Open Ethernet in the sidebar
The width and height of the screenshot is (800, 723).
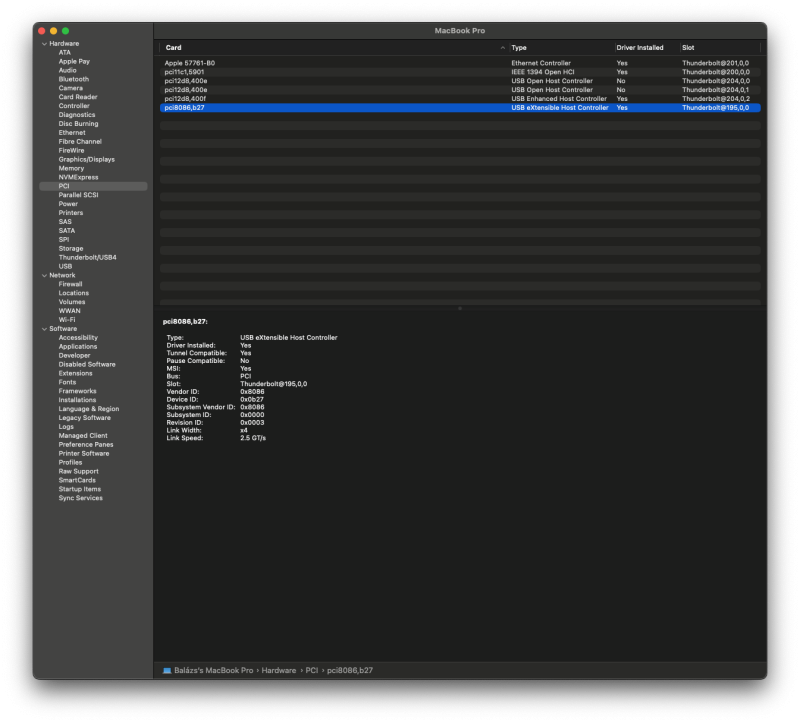pos(72,133)
